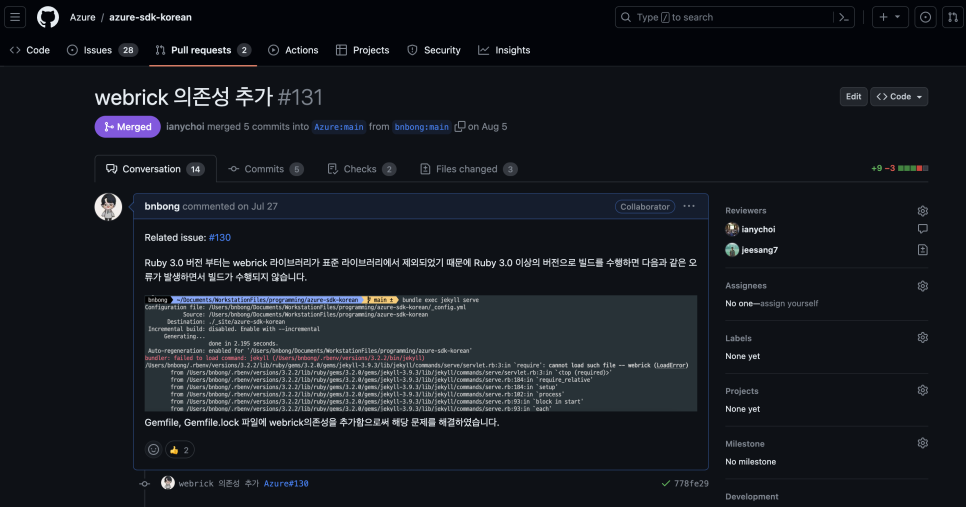The image size is (966, 507).
Task: Open the Pull requests repository tab
Action: tap(203, 50)
